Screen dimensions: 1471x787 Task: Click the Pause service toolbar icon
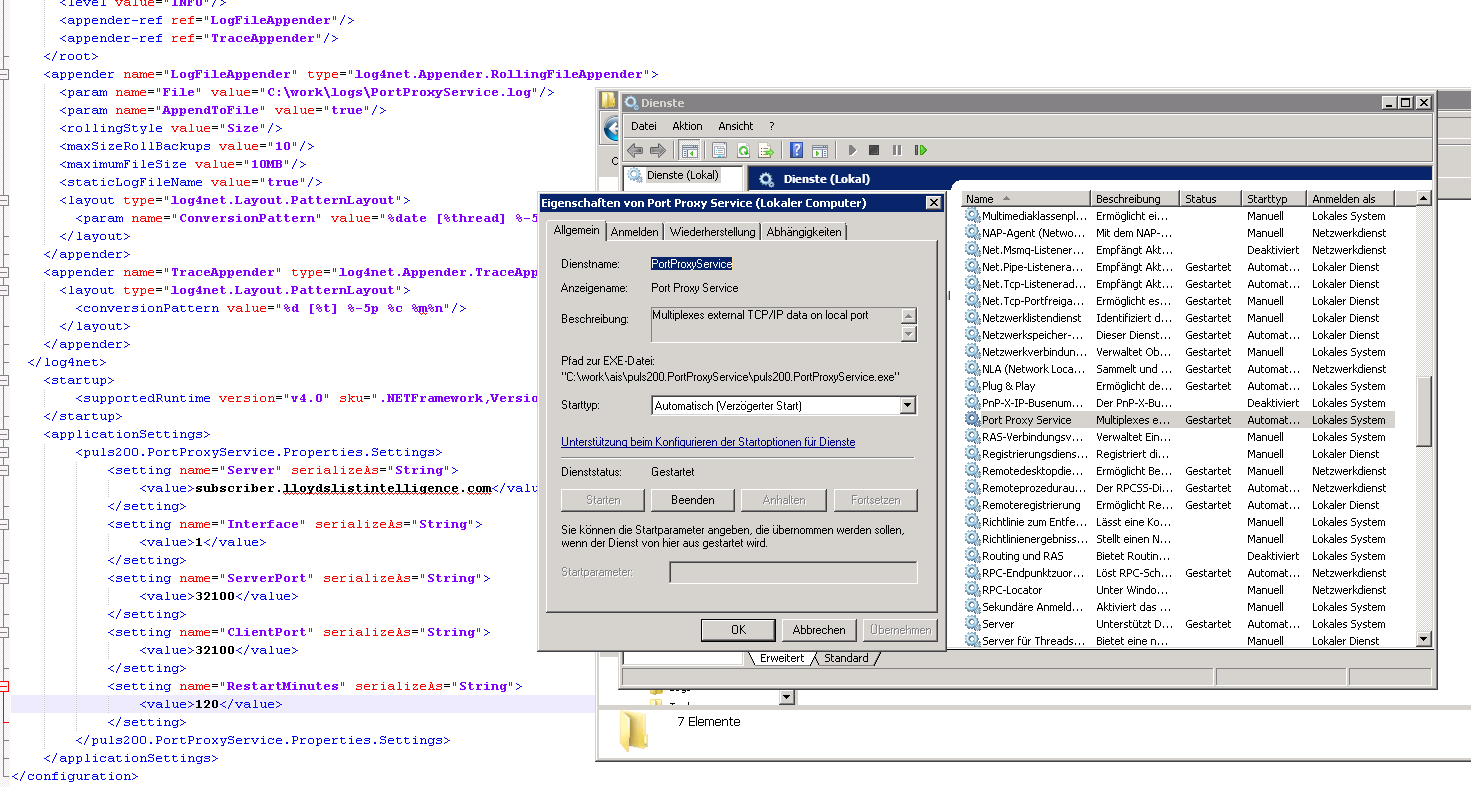pyautogui.click(x=897, y=150)
